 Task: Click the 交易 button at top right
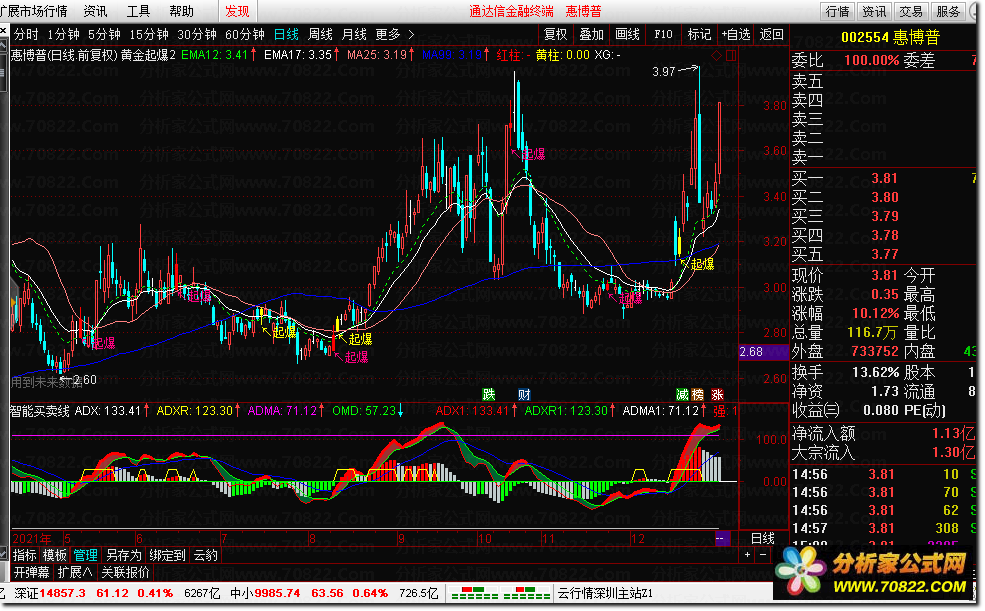tap(911, 11)
